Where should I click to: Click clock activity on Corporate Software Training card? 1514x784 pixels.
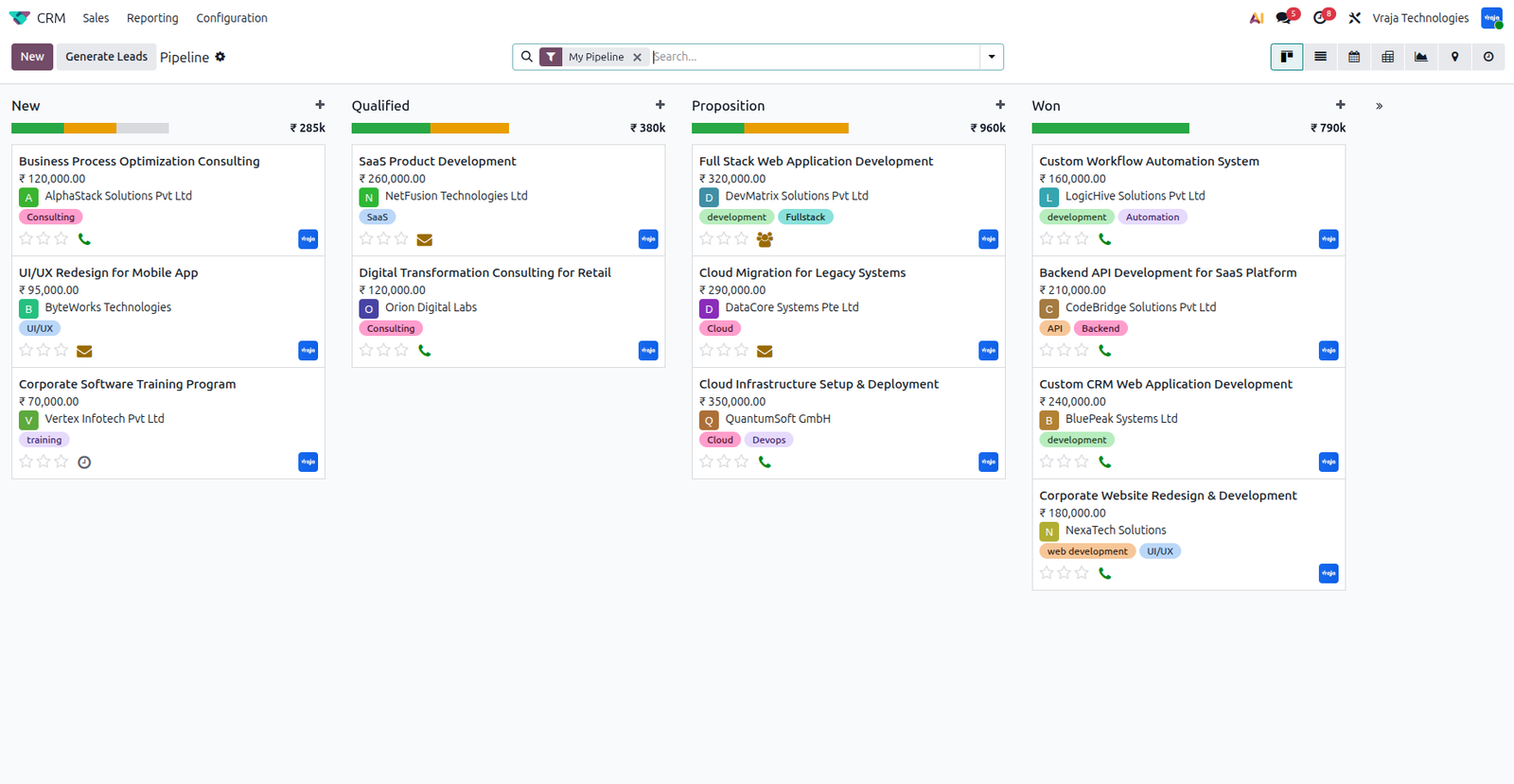click(x=84, y=462)
